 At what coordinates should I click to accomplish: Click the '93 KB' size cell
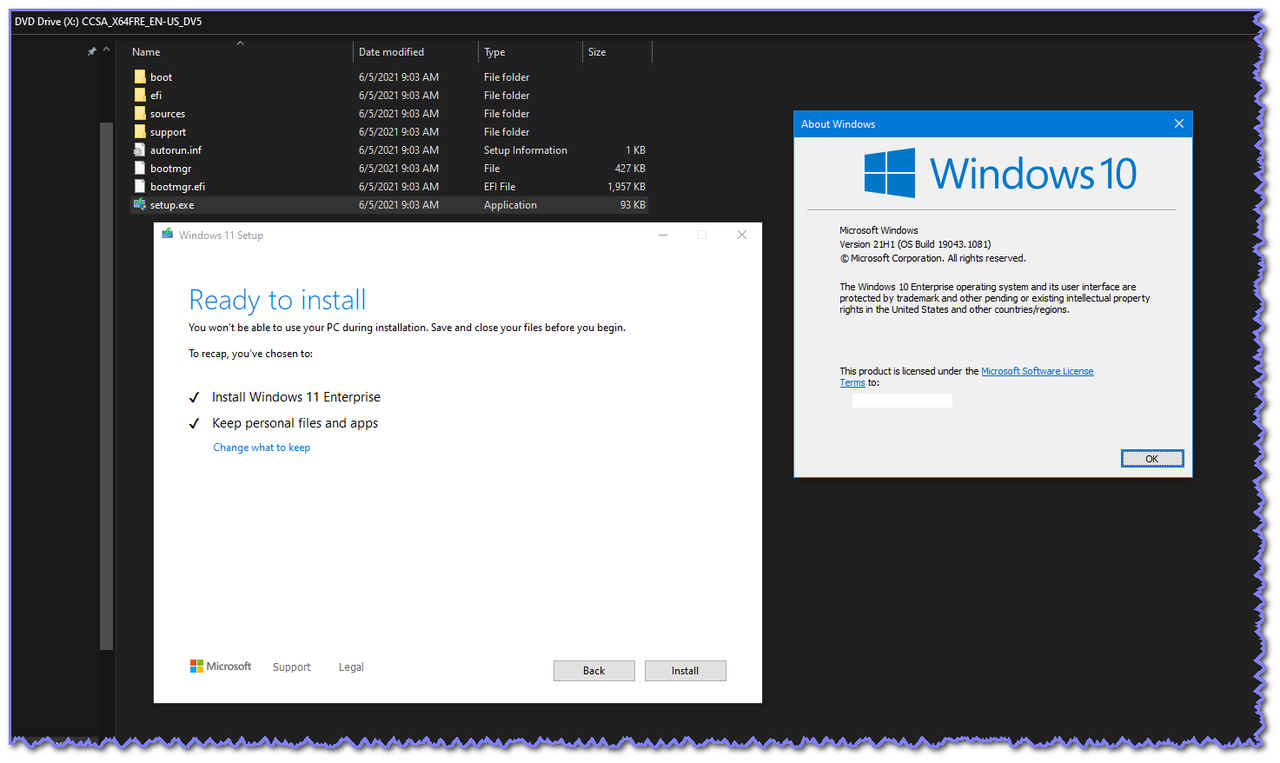click(633, 204)
